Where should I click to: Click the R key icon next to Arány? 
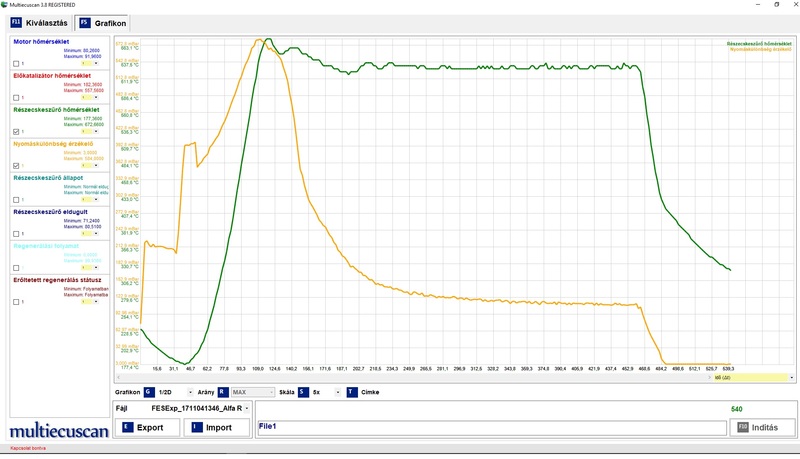(x=223, y=393)
